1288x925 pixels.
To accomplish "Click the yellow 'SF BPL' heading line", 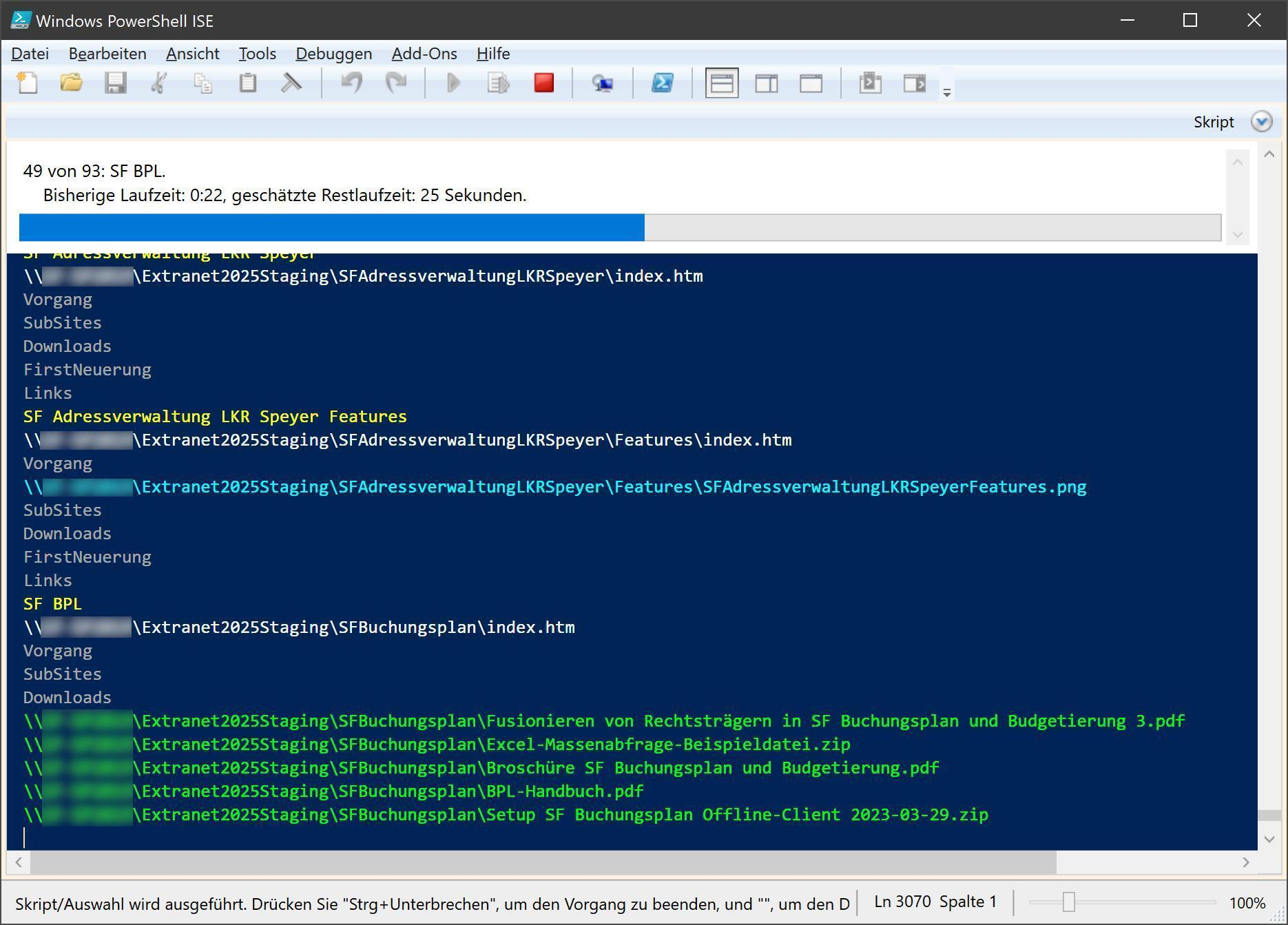I will tap(52, 604).
